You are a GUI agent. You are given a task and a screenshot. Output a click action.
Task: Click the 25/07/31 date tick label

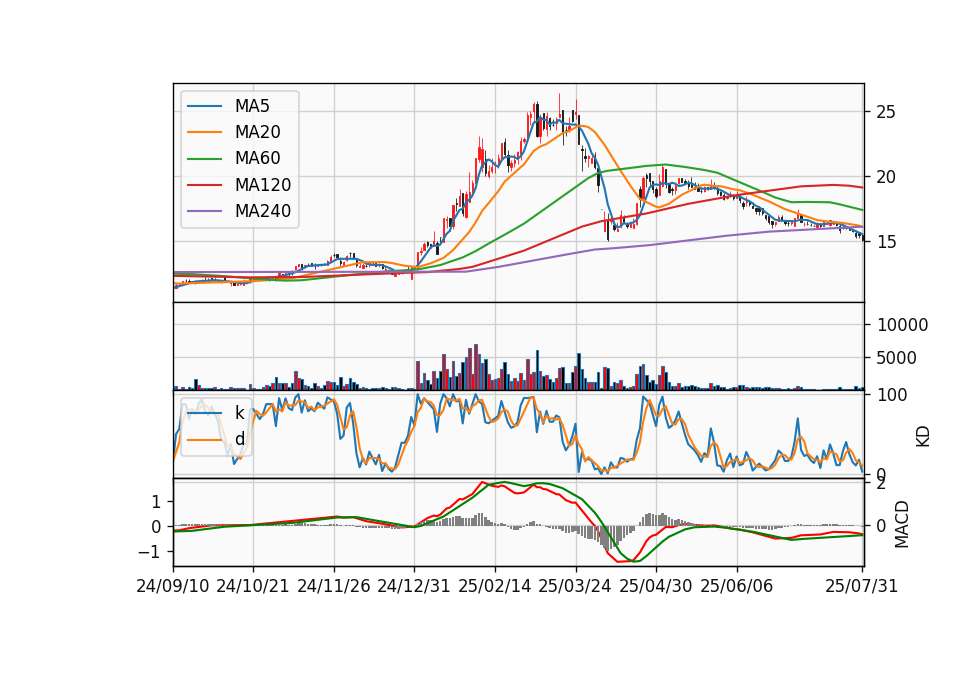click(861, 586)
